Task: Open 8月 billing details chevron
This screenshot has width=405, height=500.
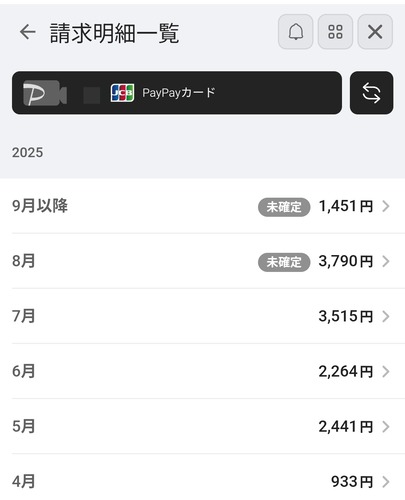Action: [x=386, y=261]
